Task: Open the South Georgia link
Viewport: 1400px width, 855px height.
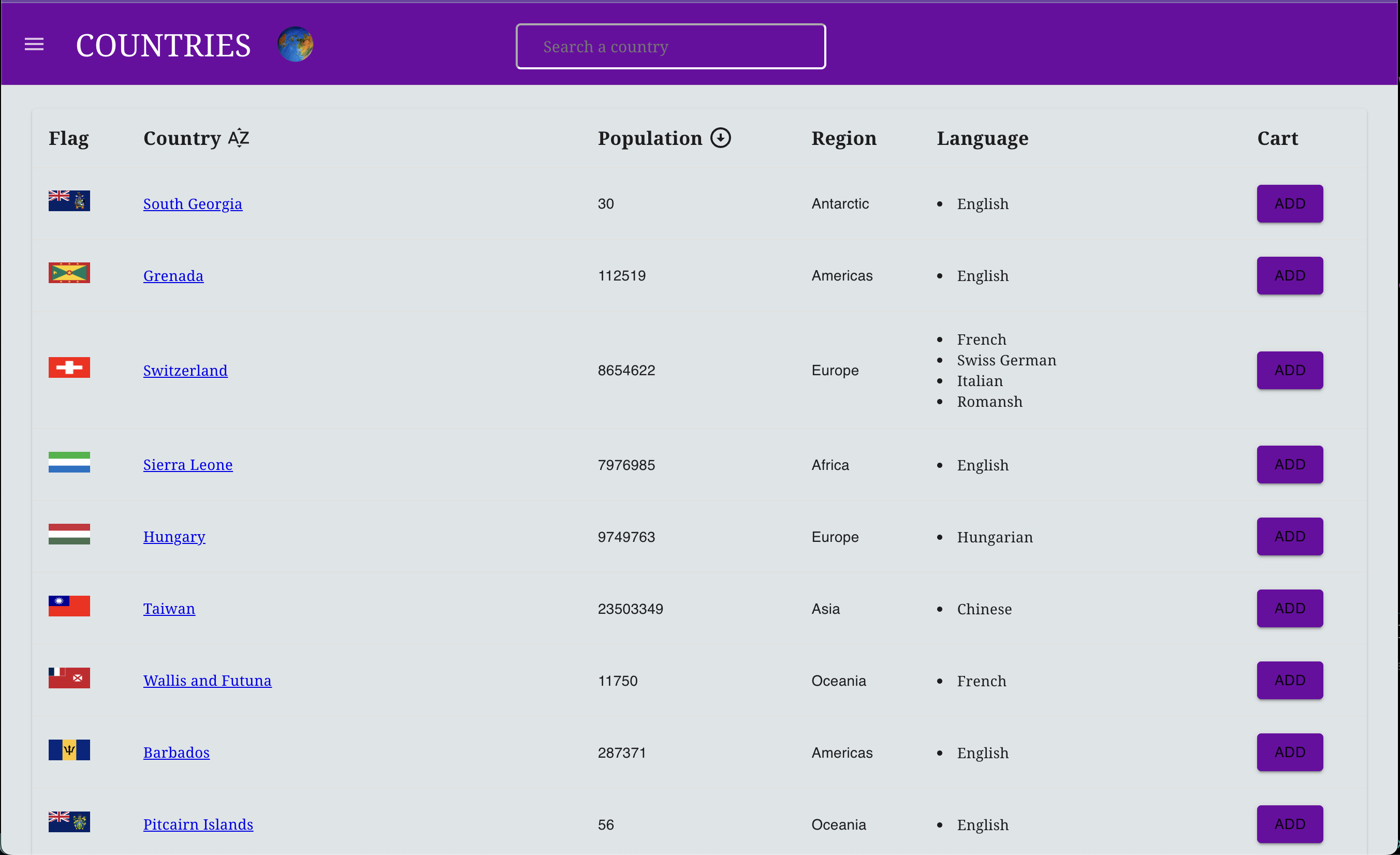Action: 193,204
